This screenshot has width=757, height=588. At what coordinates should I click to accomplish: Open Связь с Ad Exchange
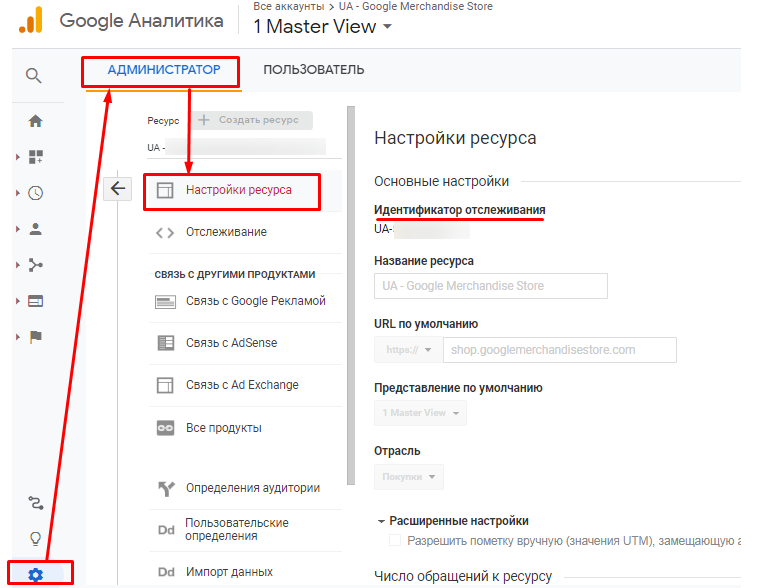point(245,385)
